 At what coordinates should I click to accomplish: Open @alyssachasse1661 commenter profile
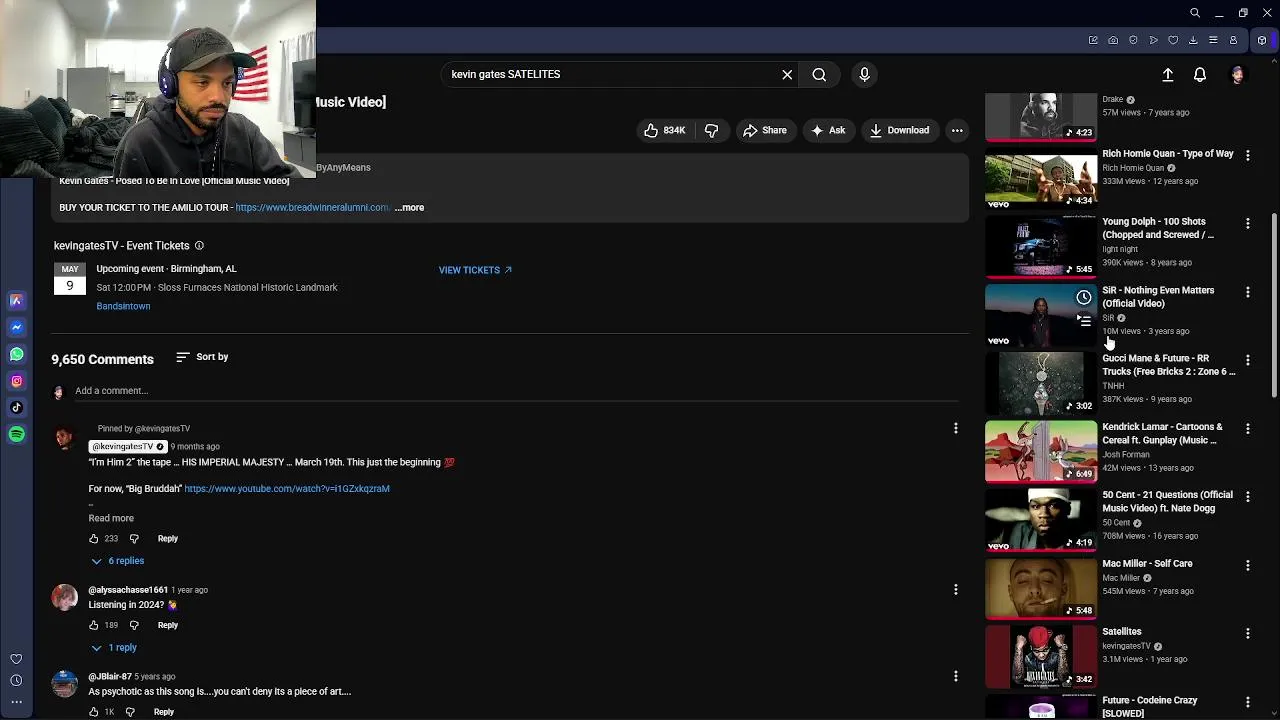[x=128, y=590]
